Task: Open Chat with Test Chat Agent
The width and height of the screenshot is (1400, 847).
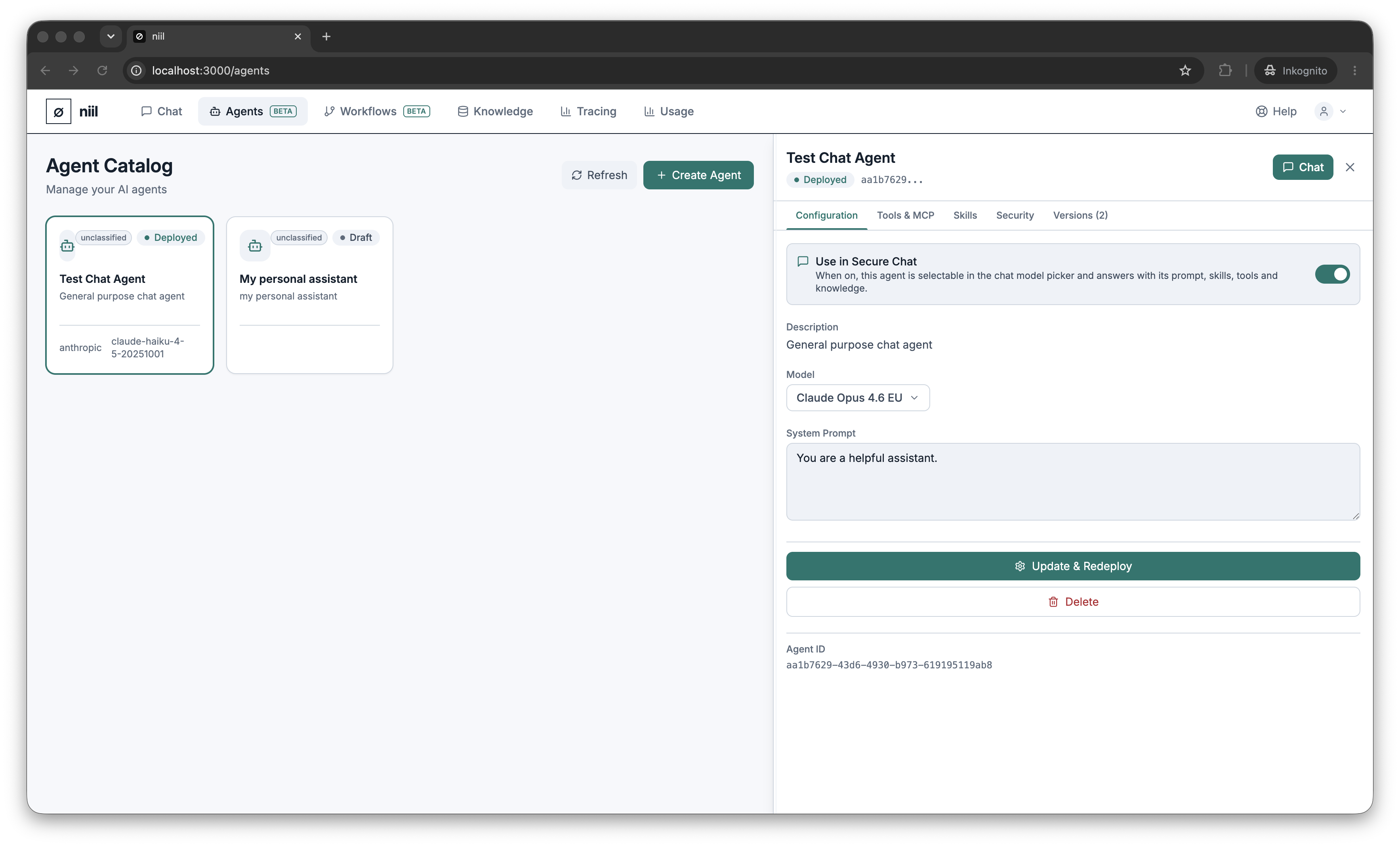Action: click(1303, 167)
